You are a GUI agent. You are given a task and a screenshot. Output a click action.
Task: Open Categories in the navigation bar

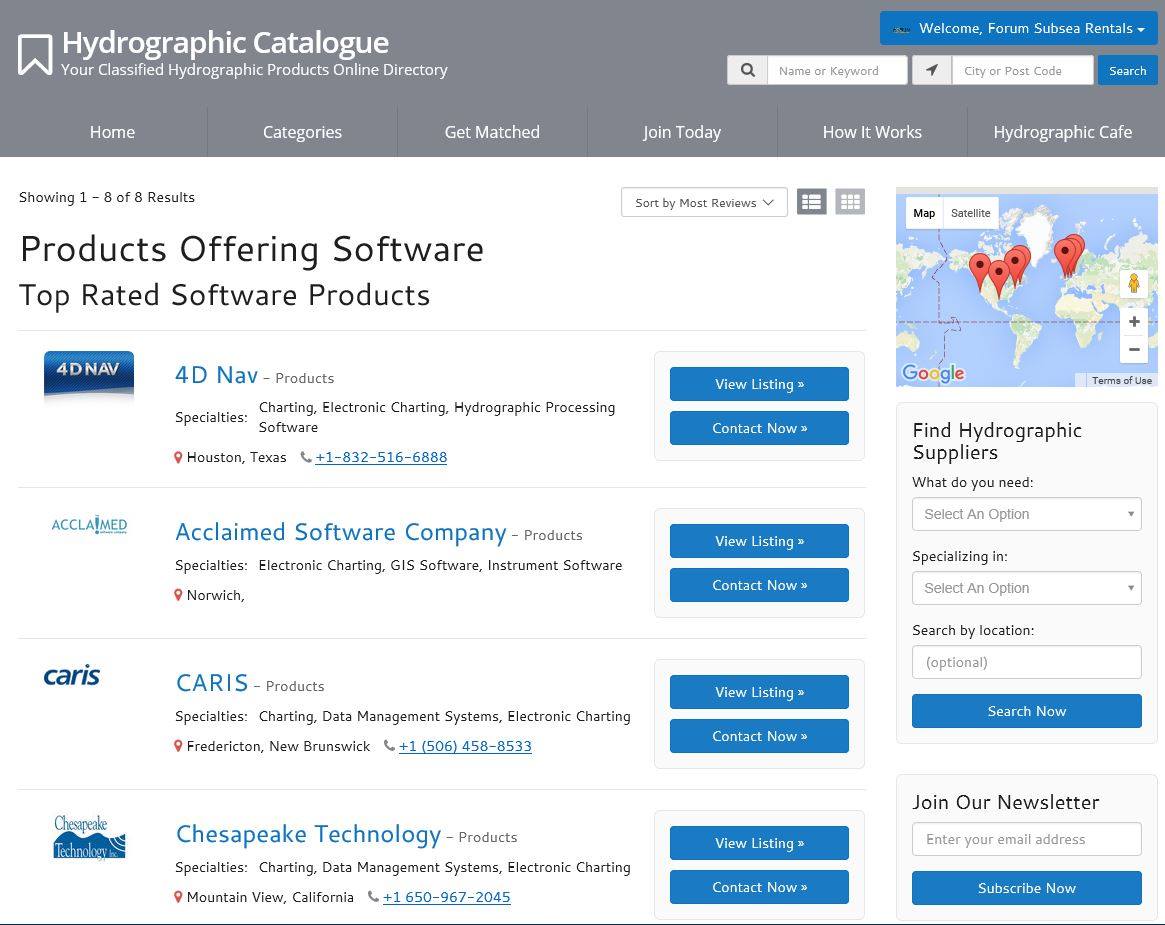pos(302,132)
